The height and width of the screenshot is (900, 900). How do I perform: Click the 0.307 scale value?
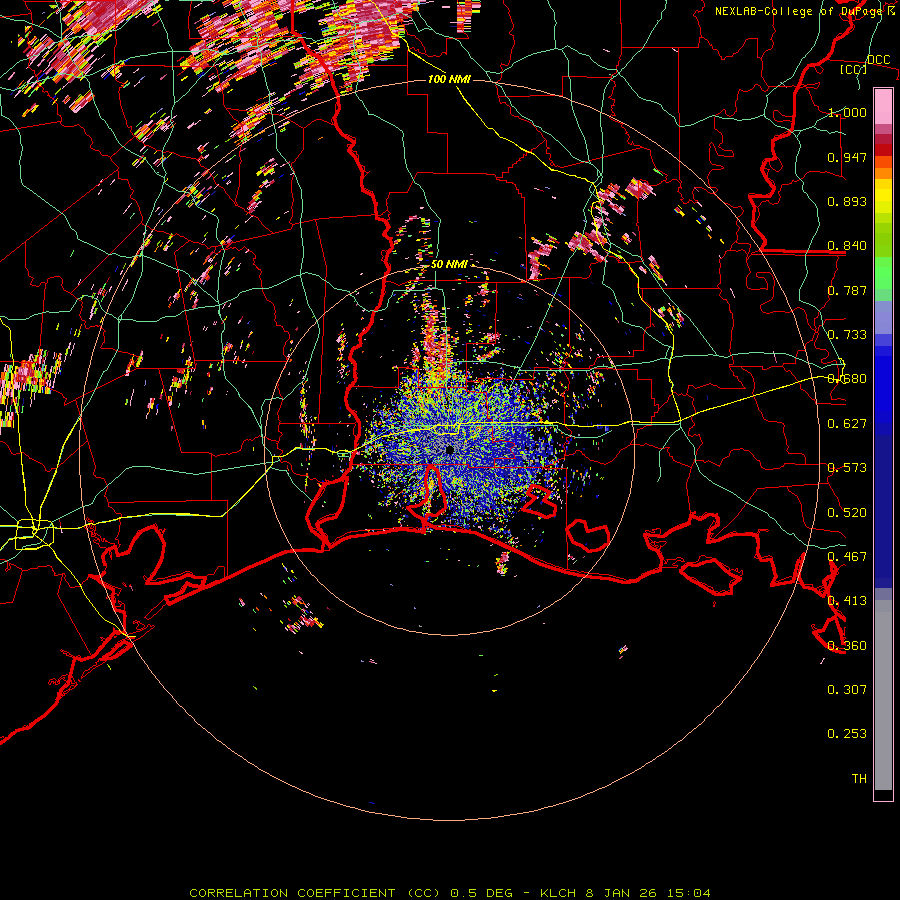click(x=847, y=690)
